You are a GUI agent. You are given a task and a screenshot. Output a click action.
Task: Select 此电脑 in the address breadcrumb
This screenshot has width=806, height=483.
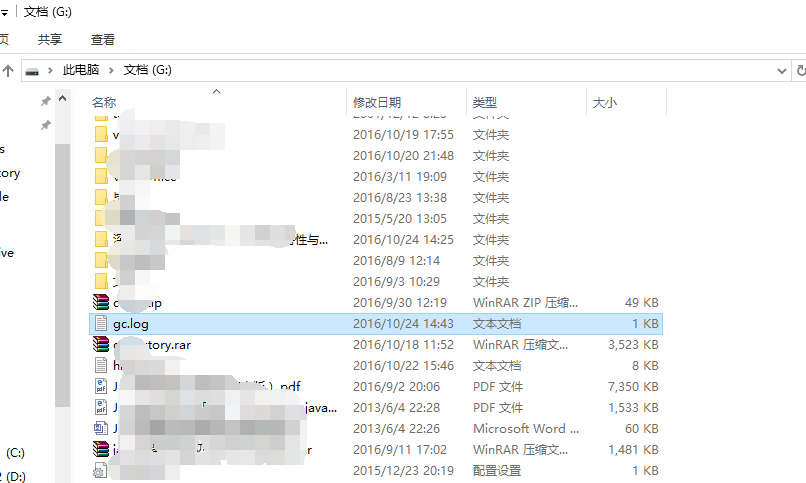[81, 70]
